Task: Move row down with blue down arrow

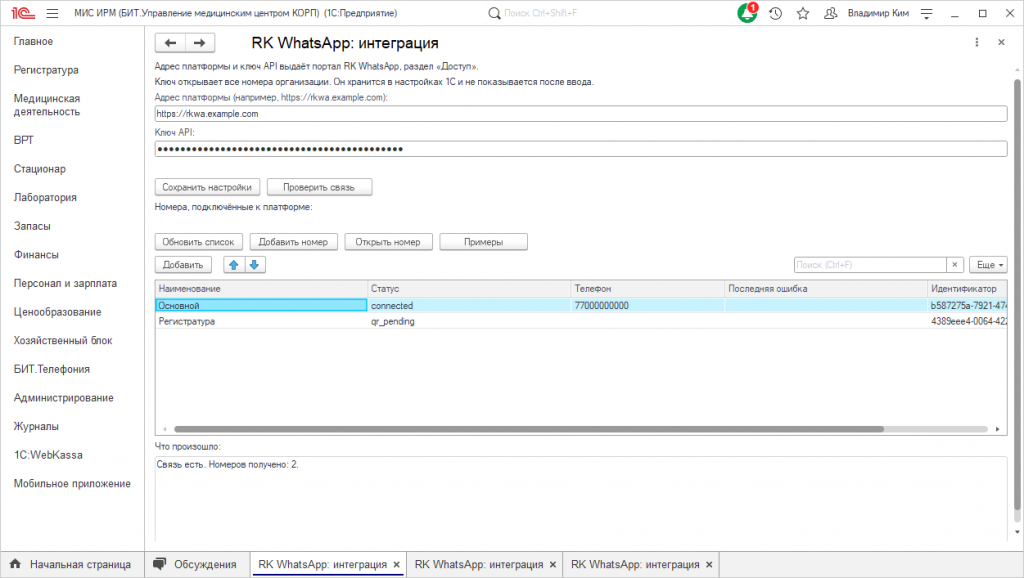Action: (255, 265)
